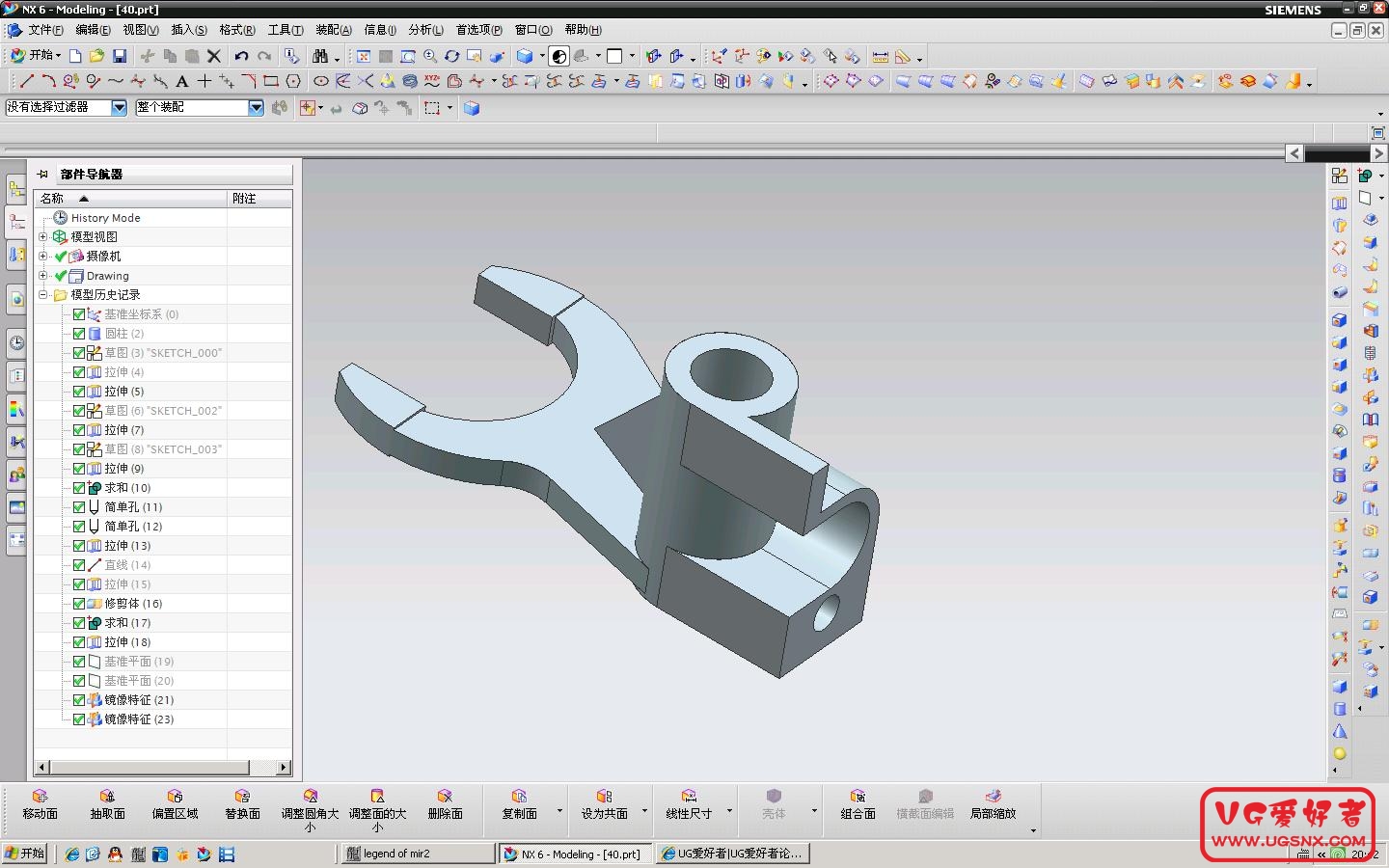The width and height of the screenshot is (1389, 868).
Task: Toggle the 基准平面 (19) checkbox
Action: point(79,662)
